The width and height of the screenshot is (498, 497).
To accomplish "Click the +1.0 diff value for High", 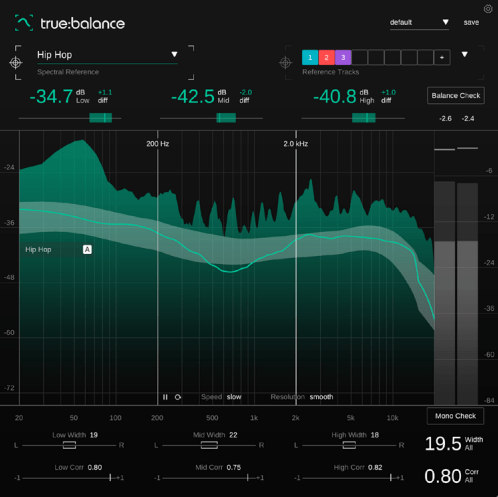I will 388,92.
